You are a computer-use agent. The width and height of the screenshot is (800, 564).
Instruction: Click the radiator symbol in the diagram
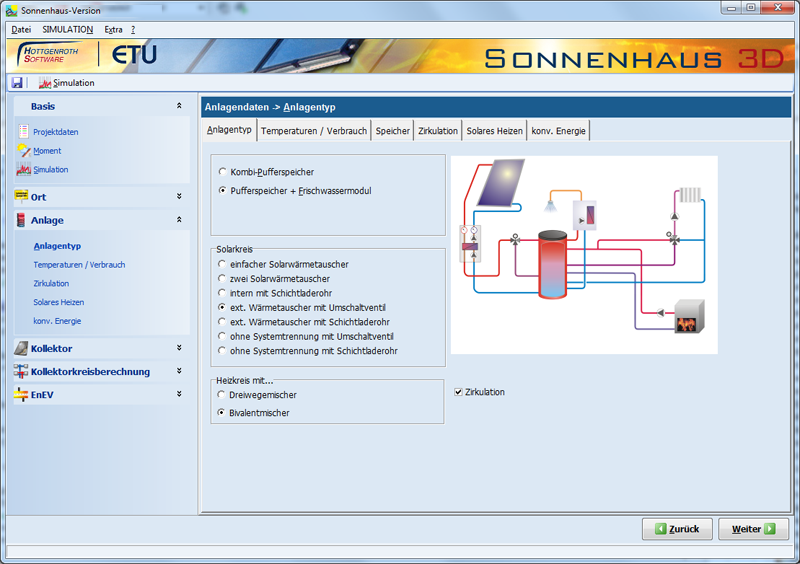coord(690,194)
